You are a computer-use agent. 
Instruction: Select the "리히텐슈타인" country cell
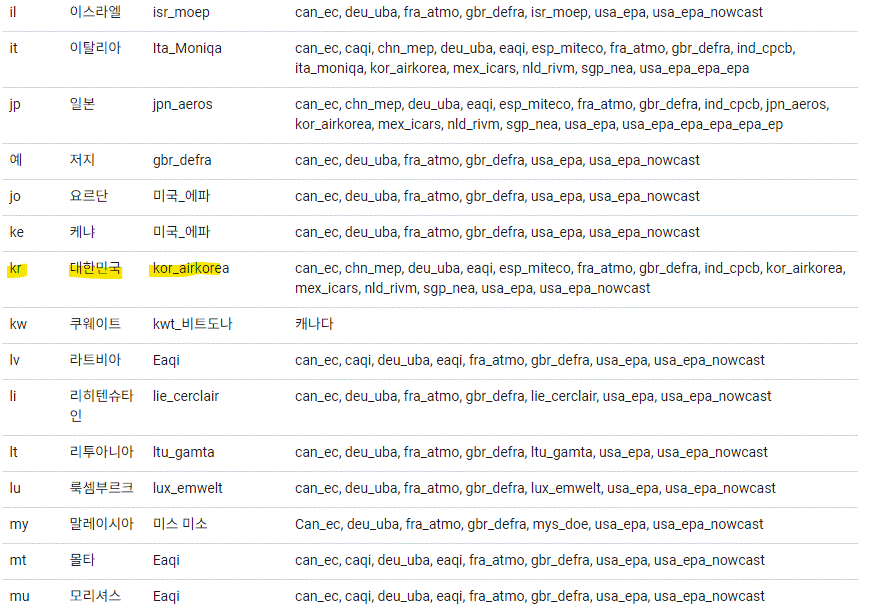pos(101,406)
